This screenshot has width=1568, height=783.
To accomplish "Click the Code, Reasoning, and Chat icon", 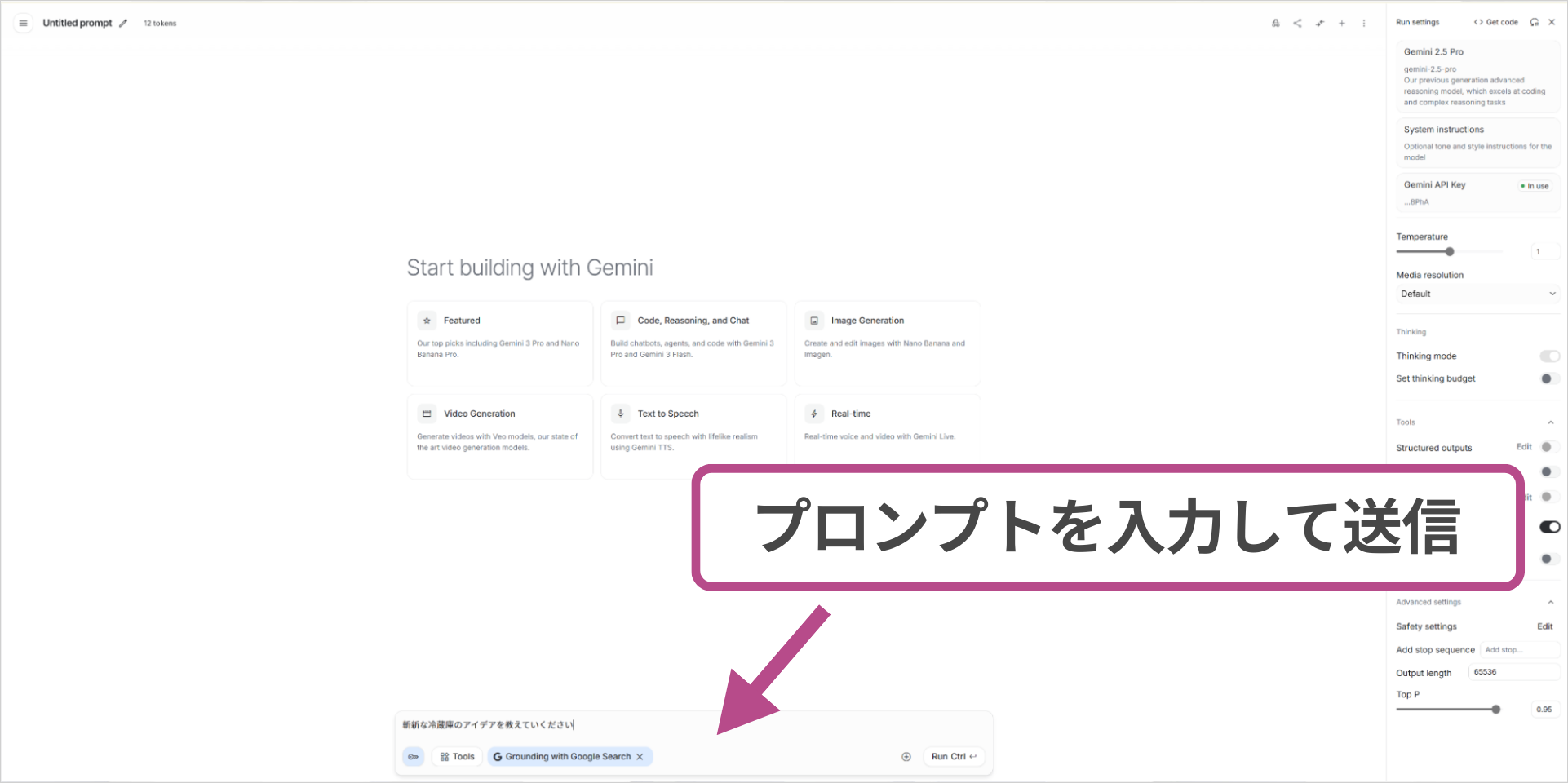I will (x=620, y=321).
